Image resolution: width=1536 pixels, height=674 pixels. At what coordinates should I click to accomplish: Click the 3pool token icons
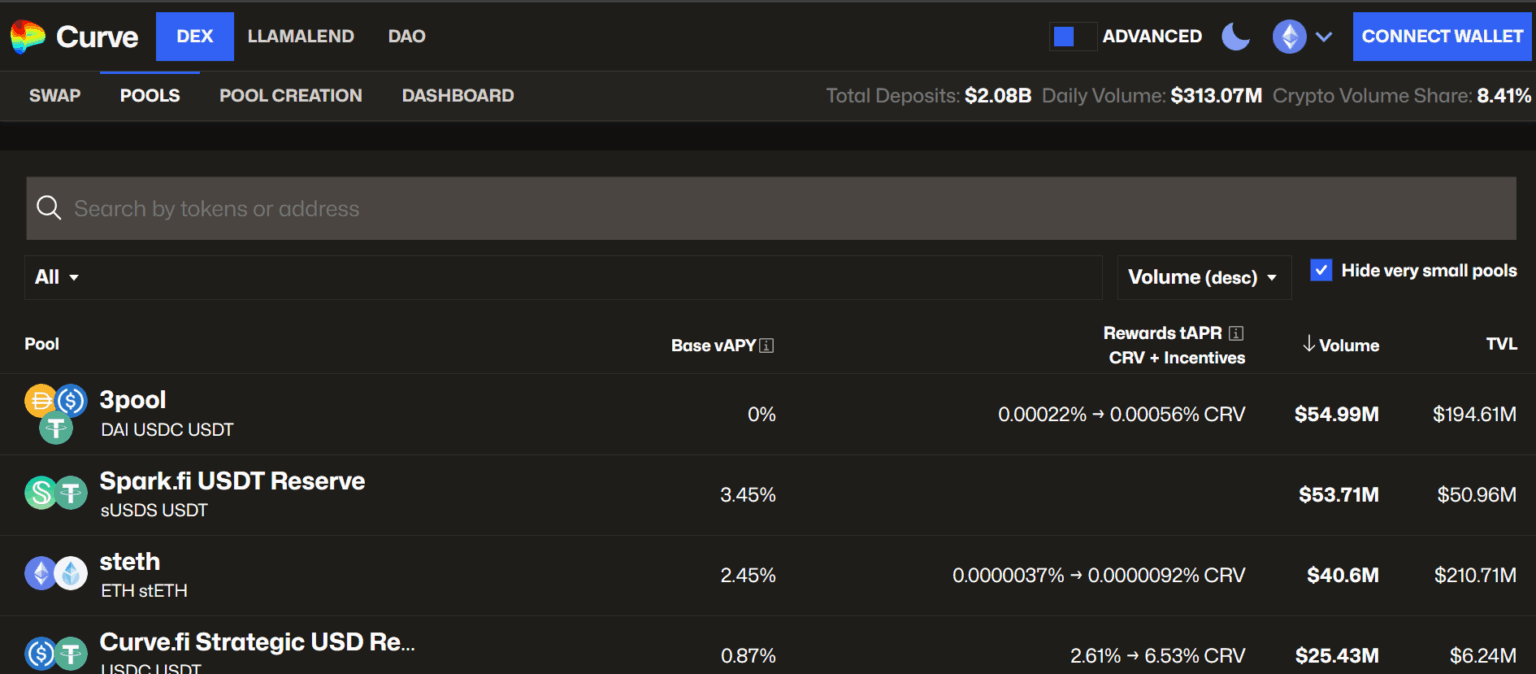[56, 414]
